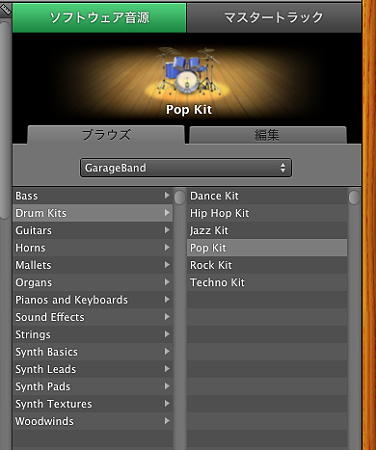Choose the Dance Kit instrument
The height and width of the screenshot is (450, 376).
(x=267, y=196)
